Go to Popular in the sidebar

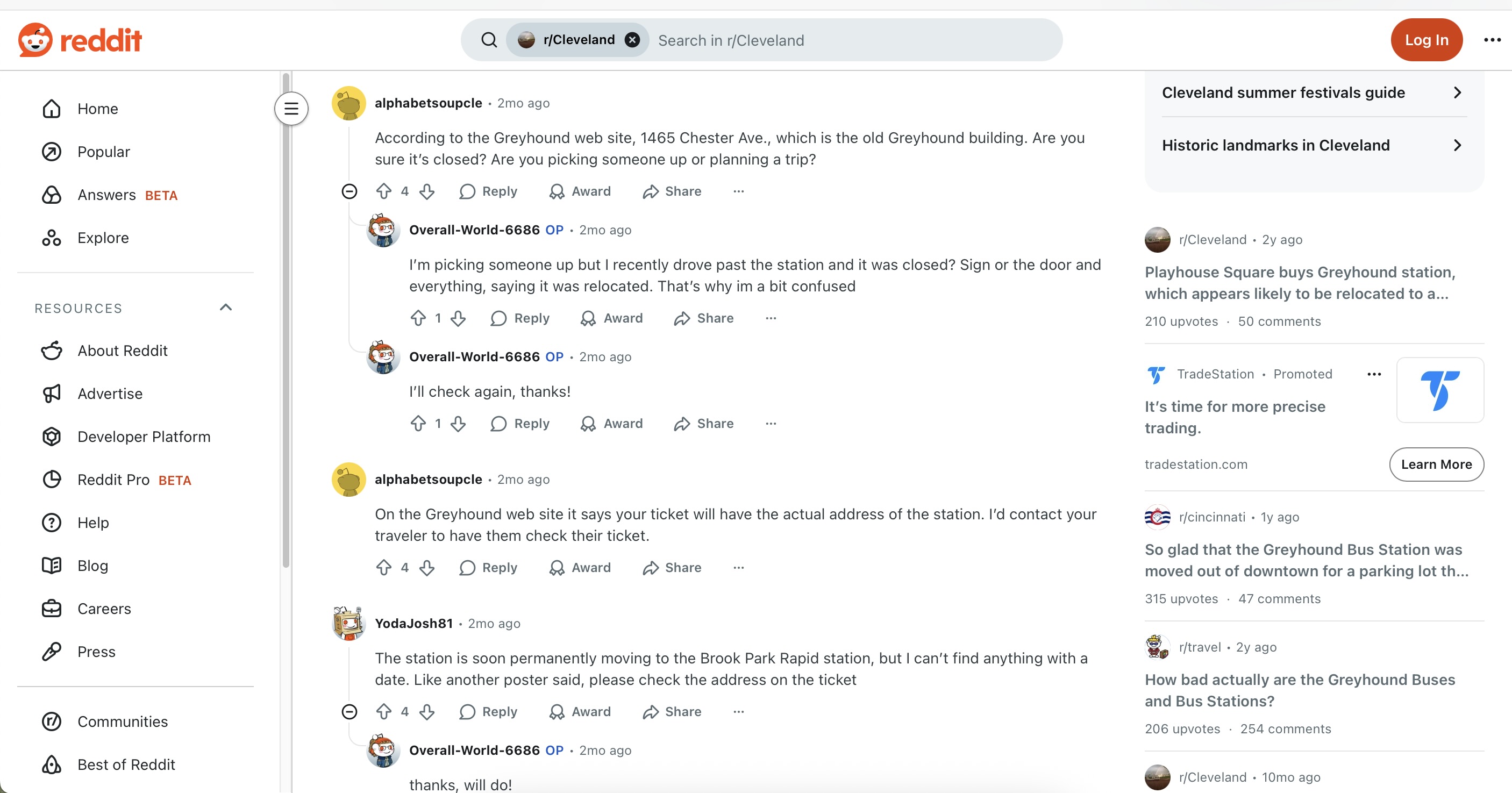tap(103, 152)
